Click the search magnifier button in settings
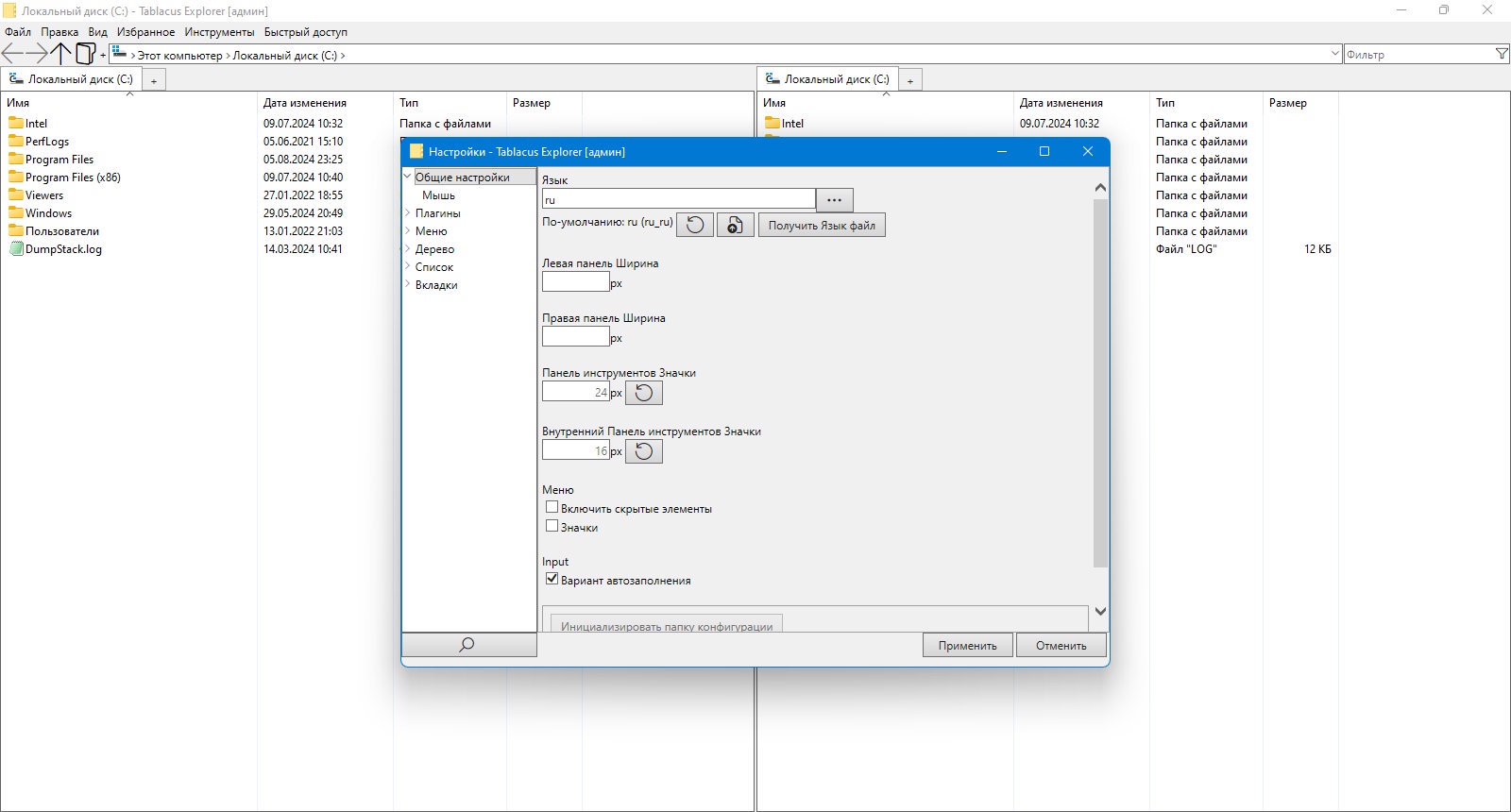This screenshot has width=1511, height=812. pyautogui.click(x=468, y=645)
